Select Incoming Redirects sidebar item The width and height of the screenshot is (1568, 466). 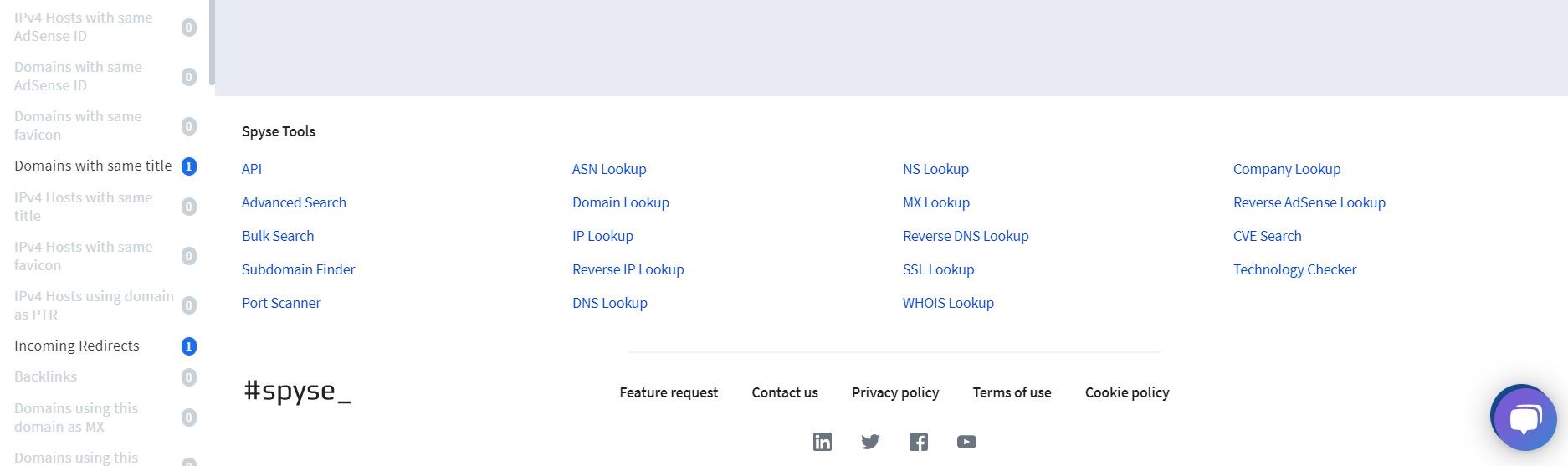[77, 346]
